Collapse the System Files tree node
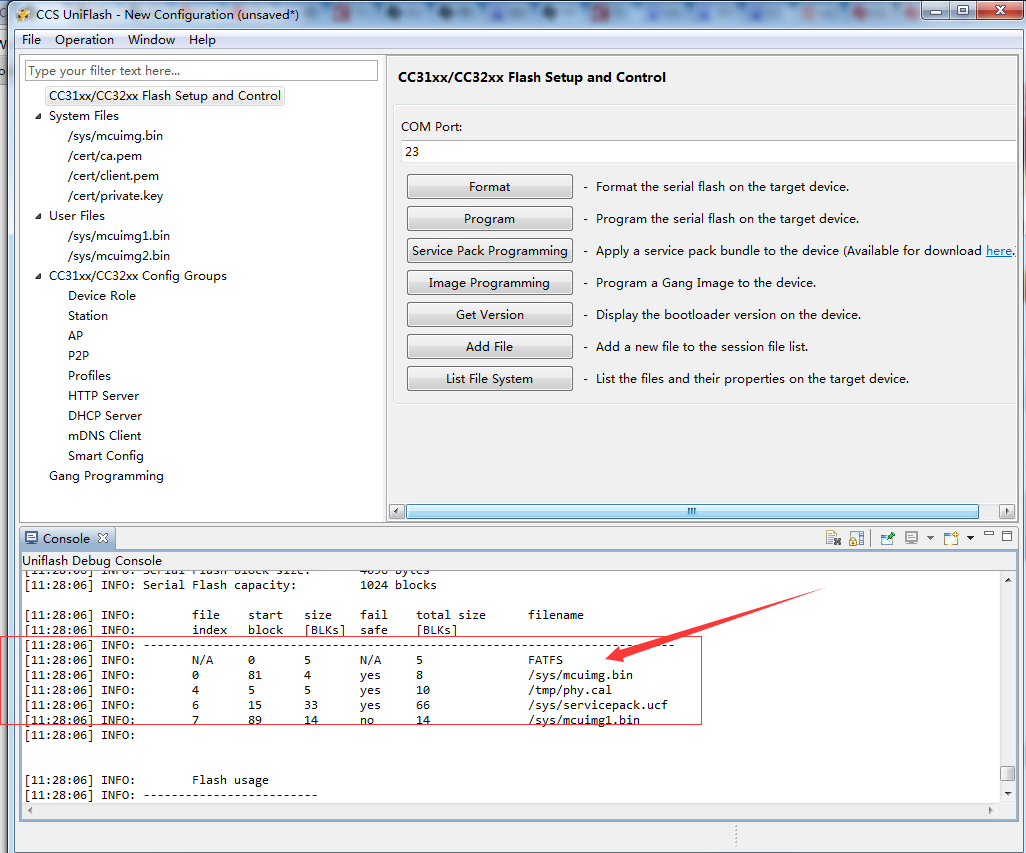 (x=38, y=116)
